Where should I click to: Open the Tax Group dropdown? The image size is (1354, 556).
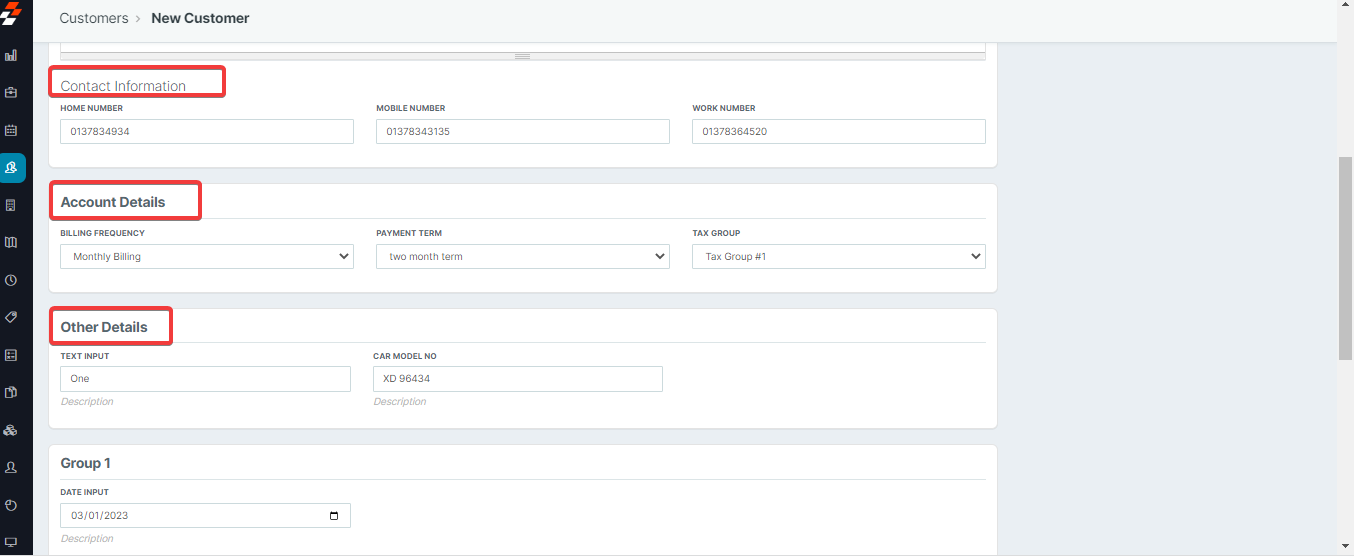(838, 257)
